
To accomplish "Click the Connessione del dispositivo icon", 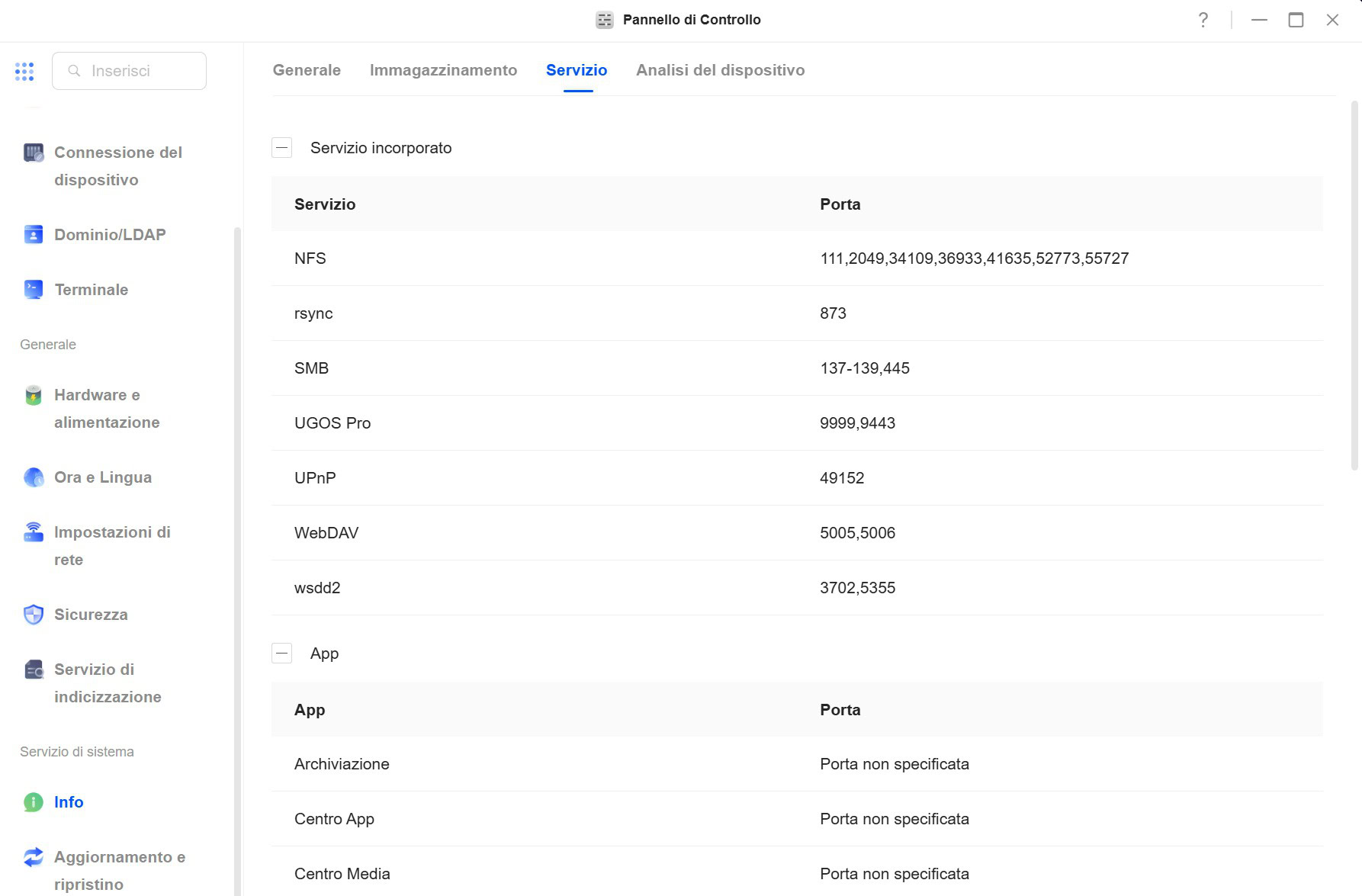I will pos(34,153).
